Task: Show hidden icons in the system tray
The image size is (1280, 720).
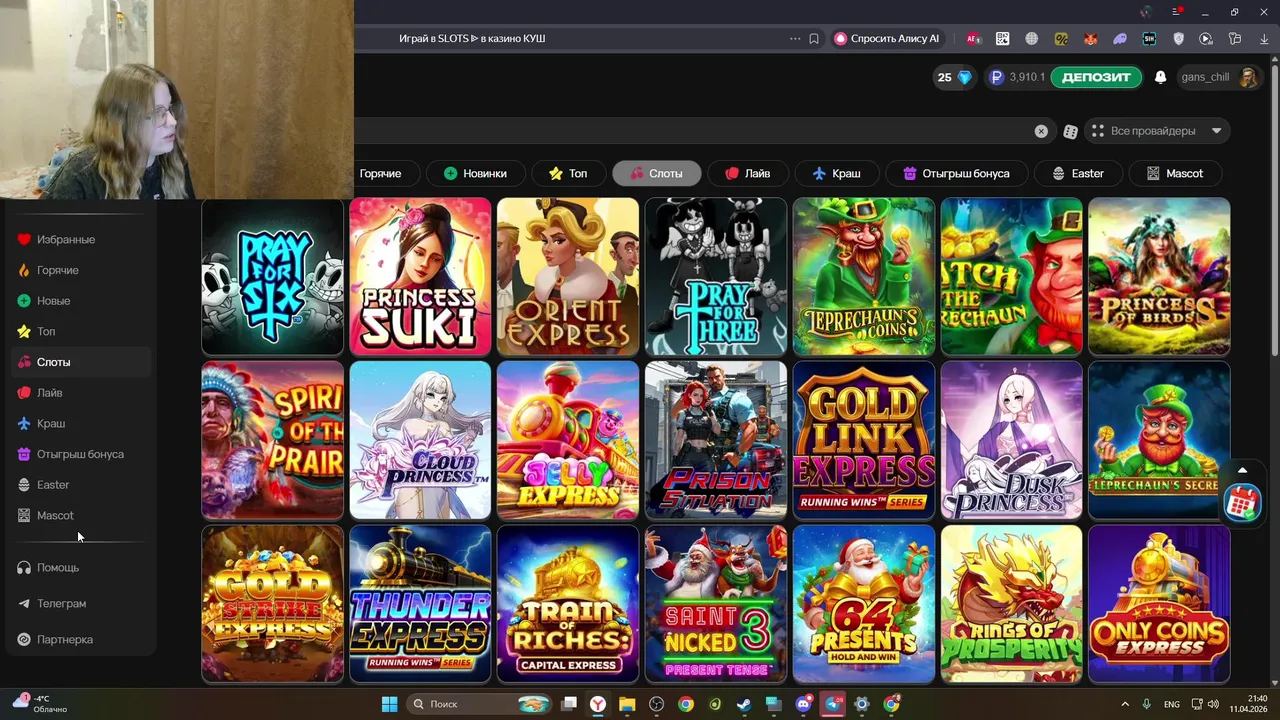Action: 1125,704
